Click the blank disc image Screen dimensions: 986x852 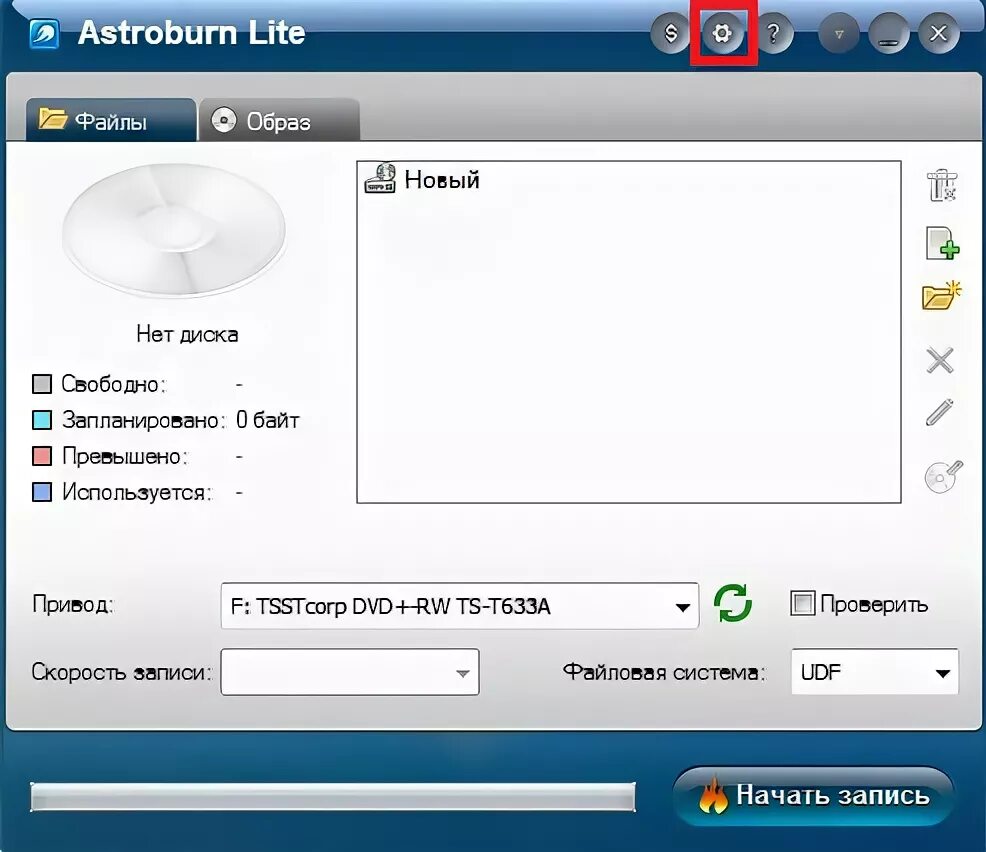click(x=174, y=230)
